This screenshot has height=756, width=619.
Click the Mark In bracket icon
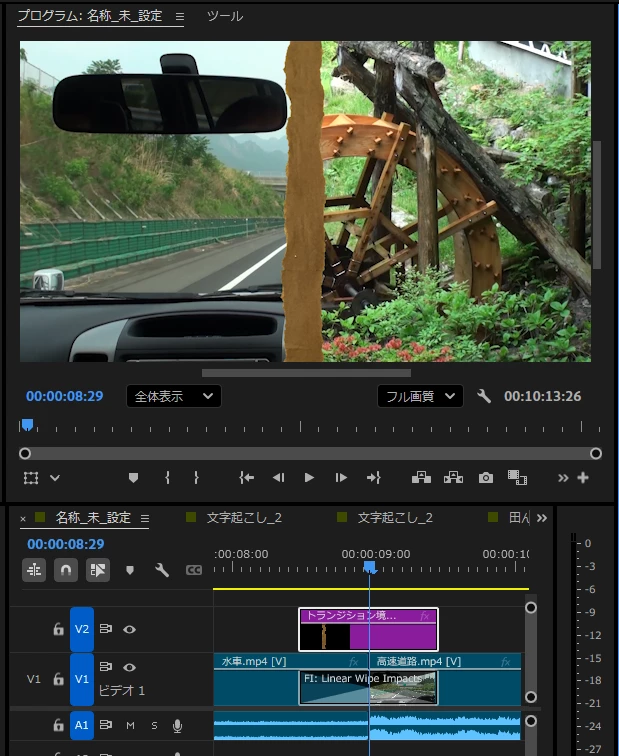tap(167, 478)
